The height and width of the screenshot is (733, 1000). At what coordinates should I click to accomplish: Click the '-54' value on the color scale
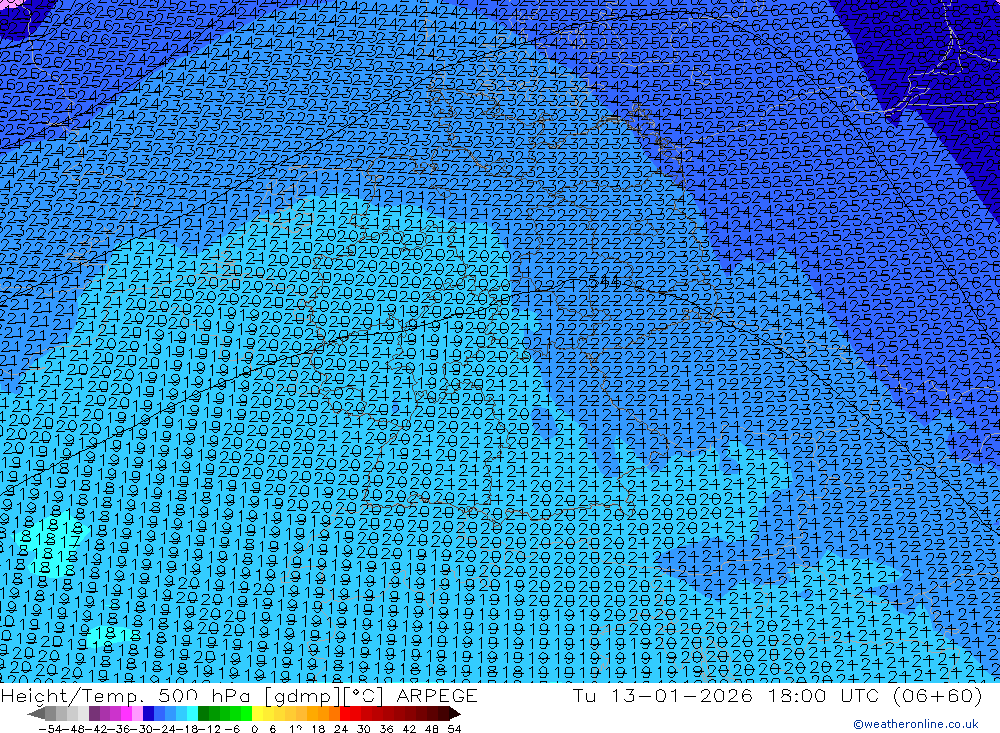pyautogui.click(x=50, y=729)
